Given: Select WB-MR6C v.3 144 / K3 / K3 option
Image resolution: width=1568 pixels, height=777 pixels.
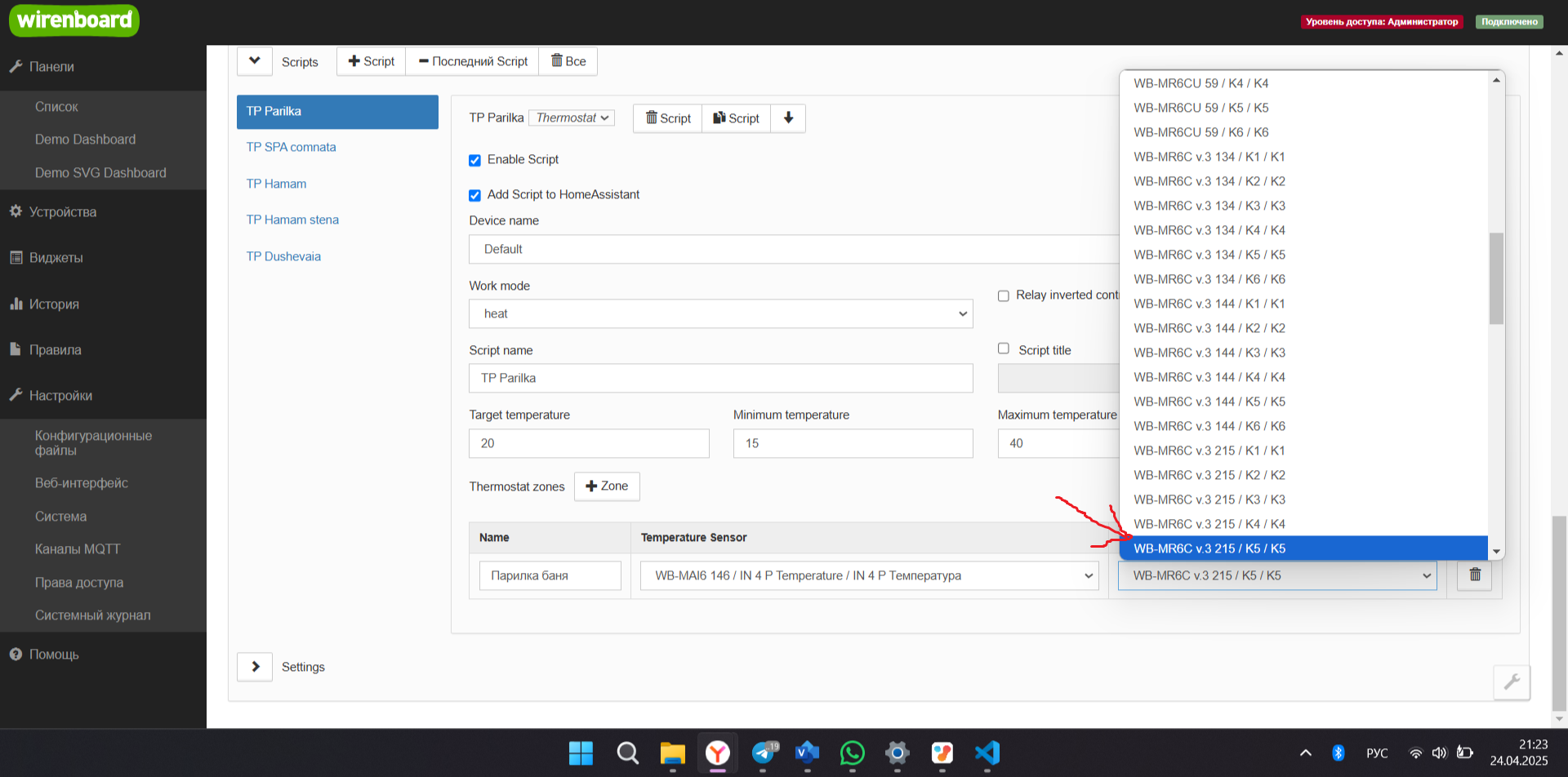Looking at the screenshot, I should 1303,353.
